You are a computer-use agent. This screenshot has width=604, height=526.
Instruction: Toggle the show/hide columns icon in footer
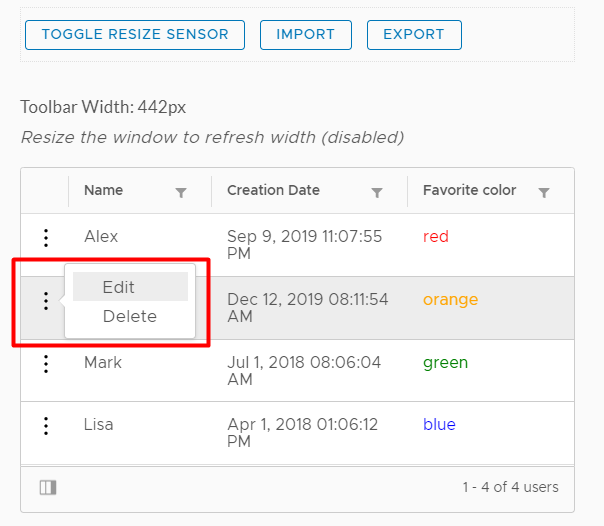(x=48, y=488)
